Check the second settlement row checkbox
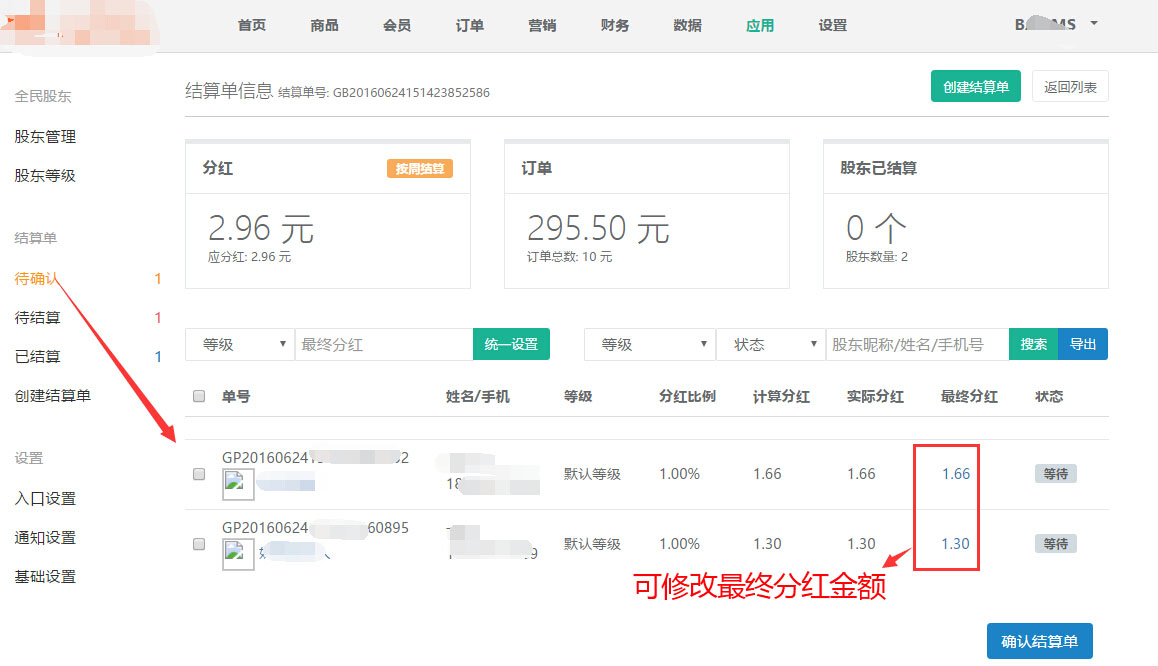 (198, 544)
